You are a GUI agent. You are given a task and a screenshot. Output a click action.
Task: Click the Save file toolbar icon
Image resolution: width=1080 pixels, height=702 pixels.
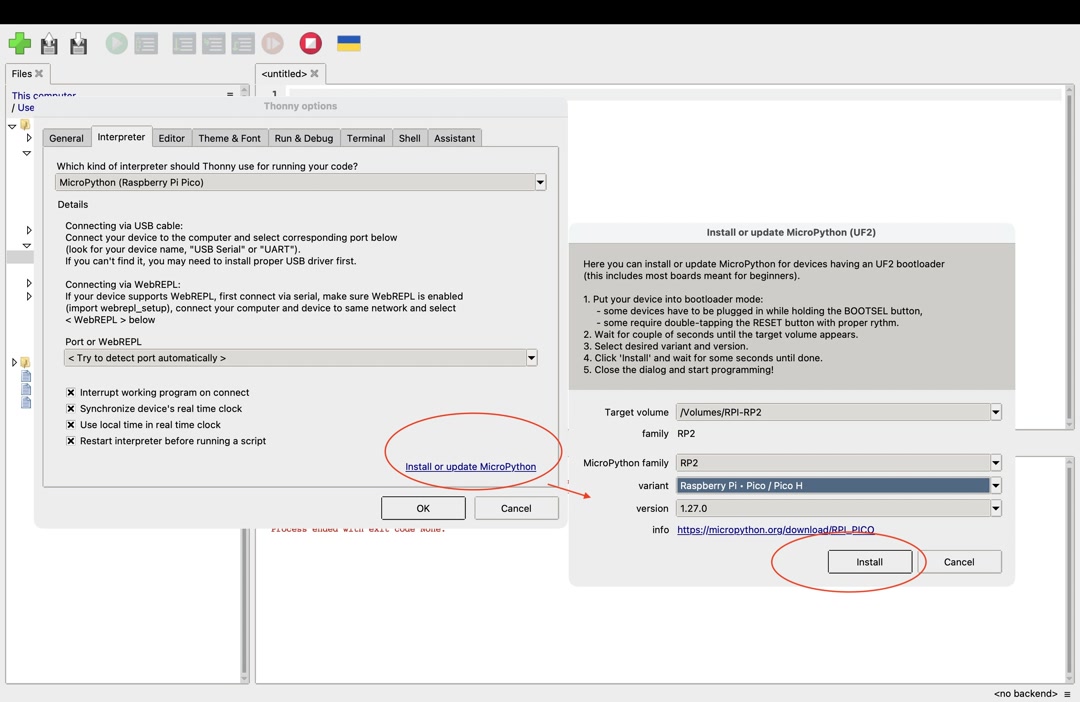coord(79,44)
